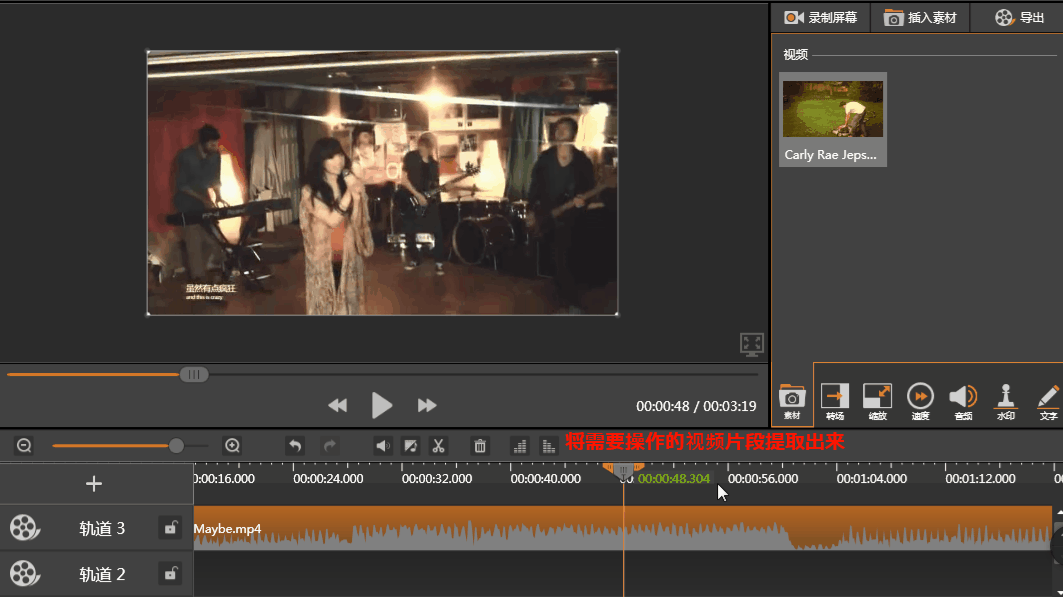Split the clip with the scissors tool
The height and width of the screenshot is (597, 1063).
[x=439, y=445]
